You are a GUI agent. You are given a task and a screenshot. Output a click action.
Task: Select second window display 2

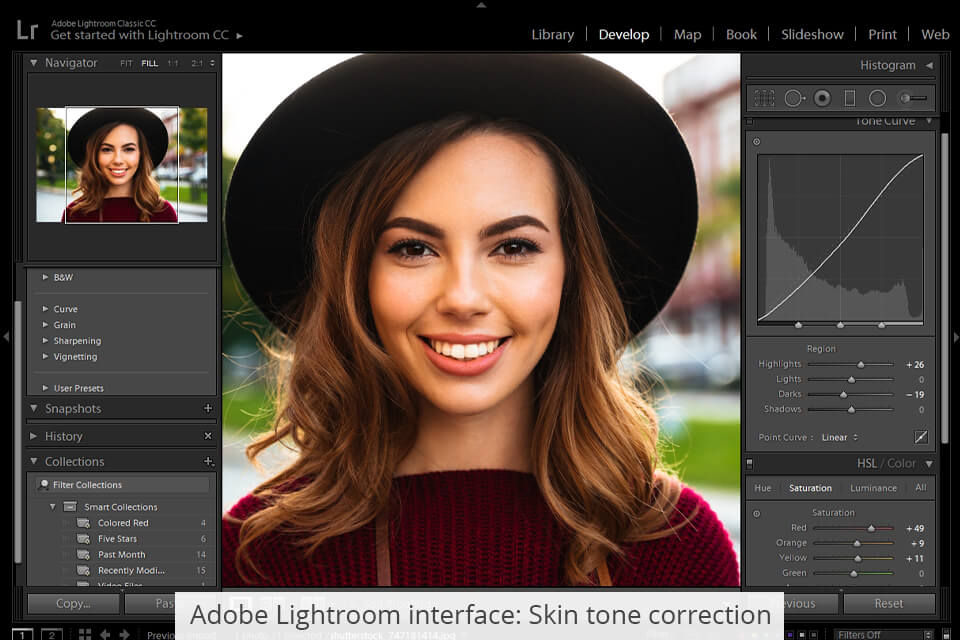[x=51, y=634]
